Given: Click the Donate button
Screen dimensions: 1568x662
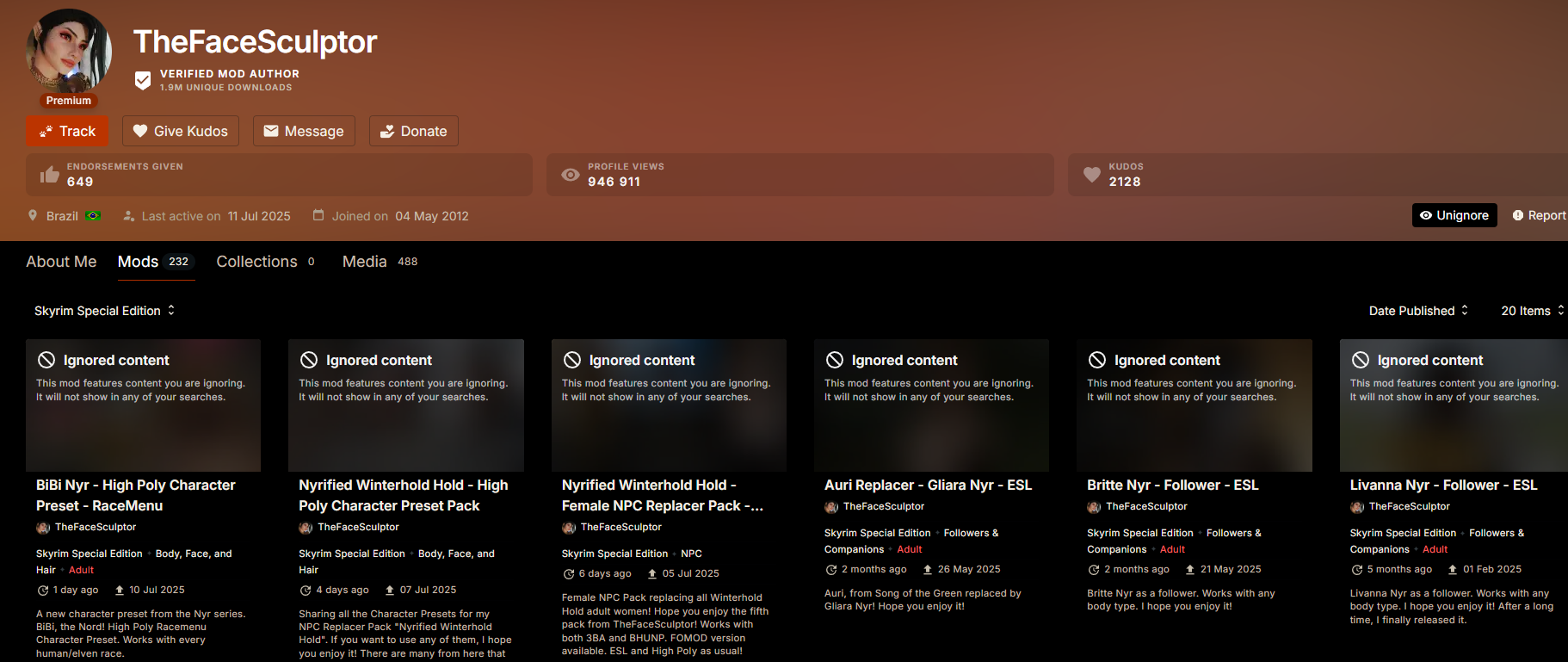Looking at the screenshot, I should [414, 131].
